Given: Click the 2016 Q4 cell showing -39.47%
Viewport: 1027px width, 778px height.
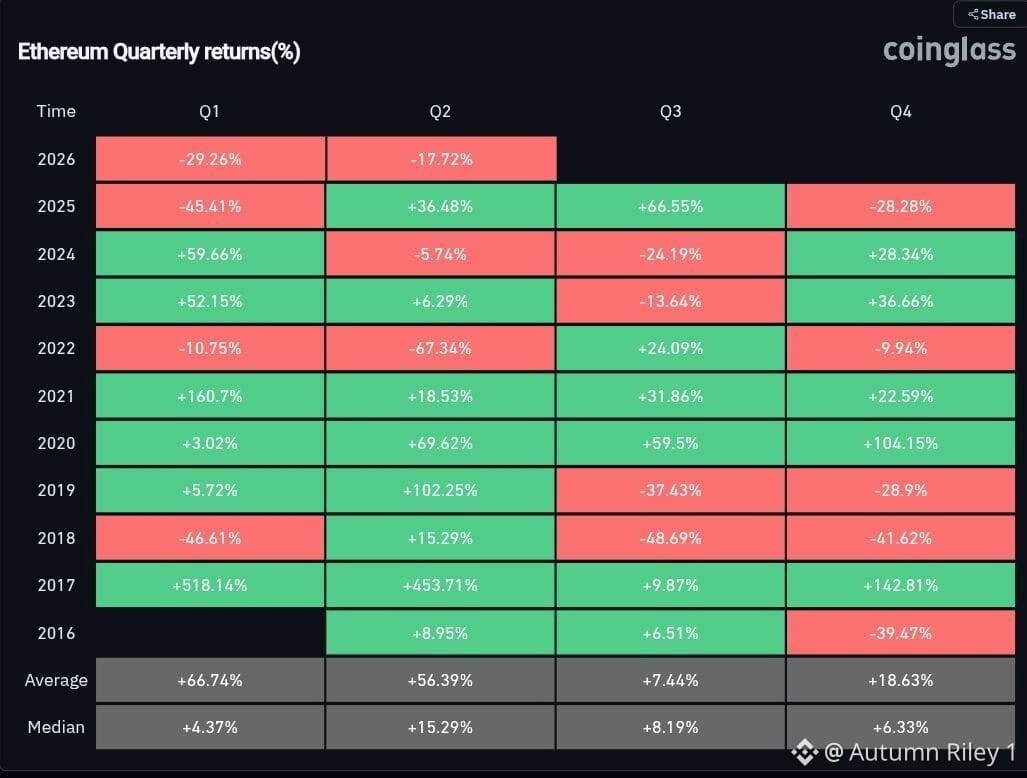Looking at the screenshot, I should coord(901,633).
